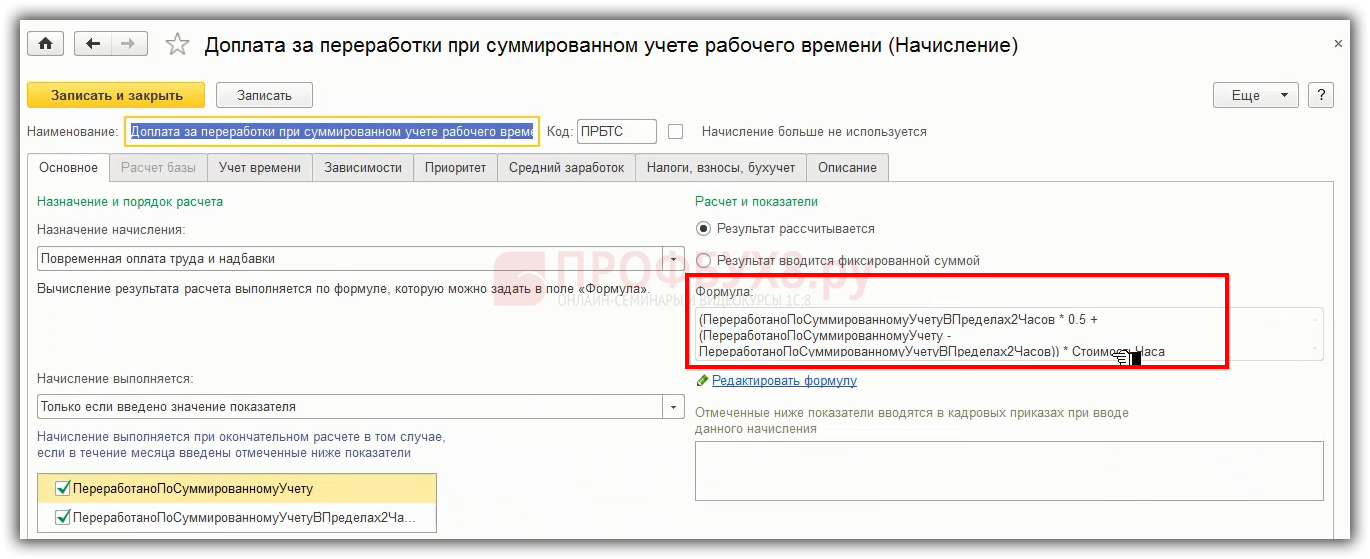
Task: Uncheck ПереработаноПоСуммированномуУчету indicator
Action: [64, 489]
